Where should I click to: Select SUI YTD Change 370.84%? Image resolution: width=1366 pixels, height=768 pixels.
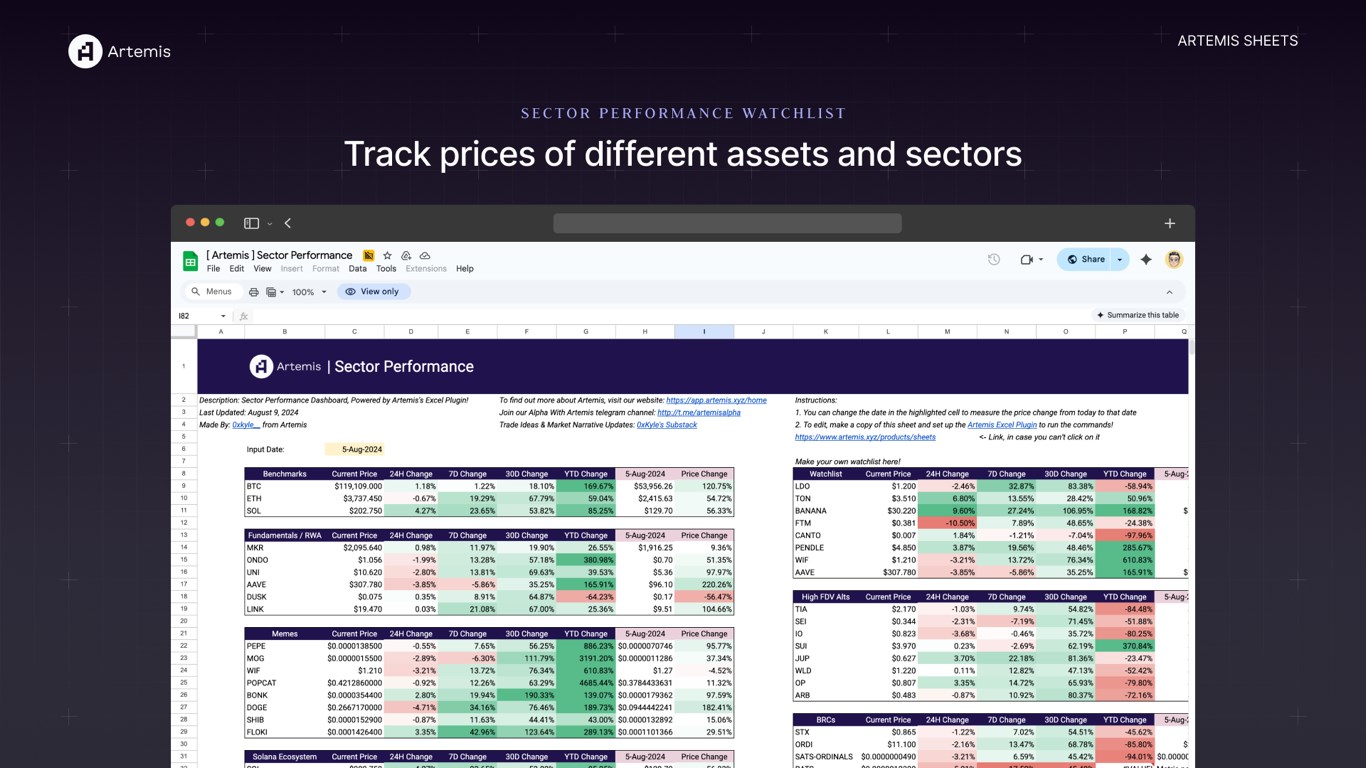(1125, 646)
